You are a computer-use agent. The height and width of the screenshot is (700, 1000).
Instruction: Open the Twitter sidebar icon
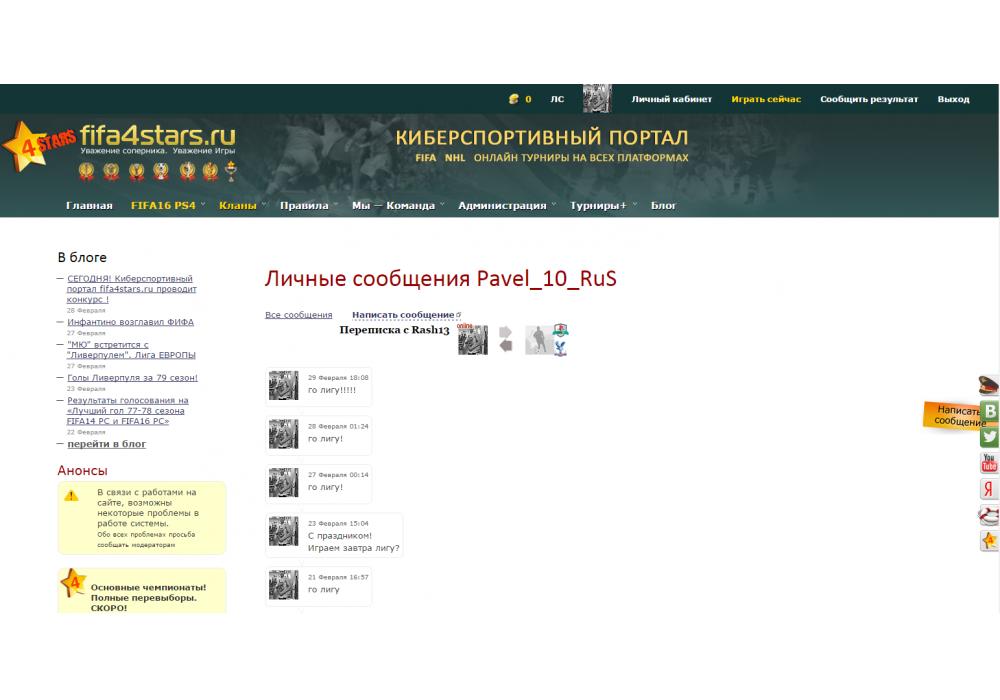pyautogui.click(x=990, y=437)
